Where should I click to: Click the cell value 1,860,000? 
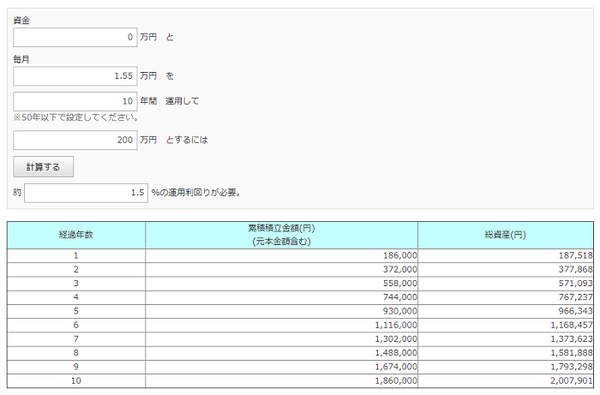(x=396, y=380)
